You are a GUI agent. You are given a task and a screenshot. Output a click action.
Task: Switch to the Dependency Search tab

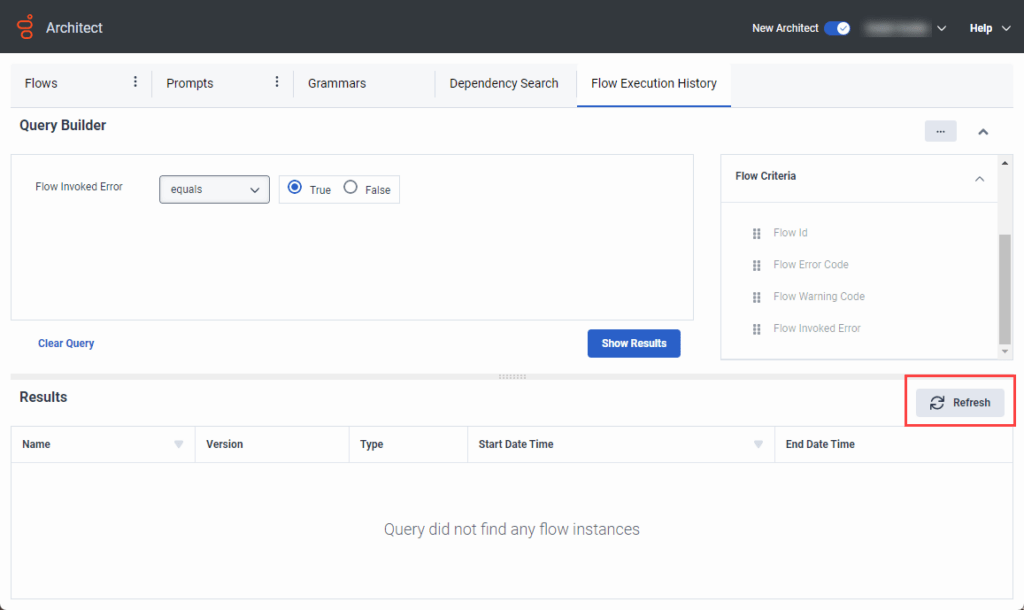pos(505,84)
